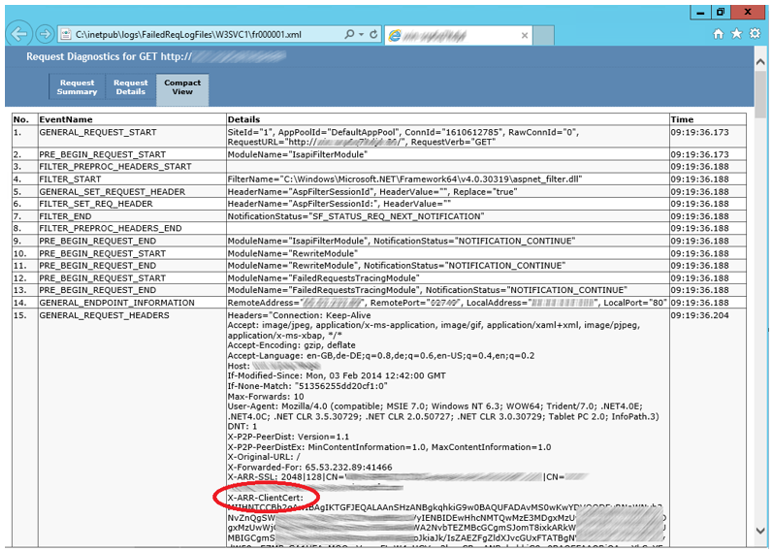Viewport: 774px width, 552px height.
Task: Click the Time column header
Action: click(x=682, y=119)
